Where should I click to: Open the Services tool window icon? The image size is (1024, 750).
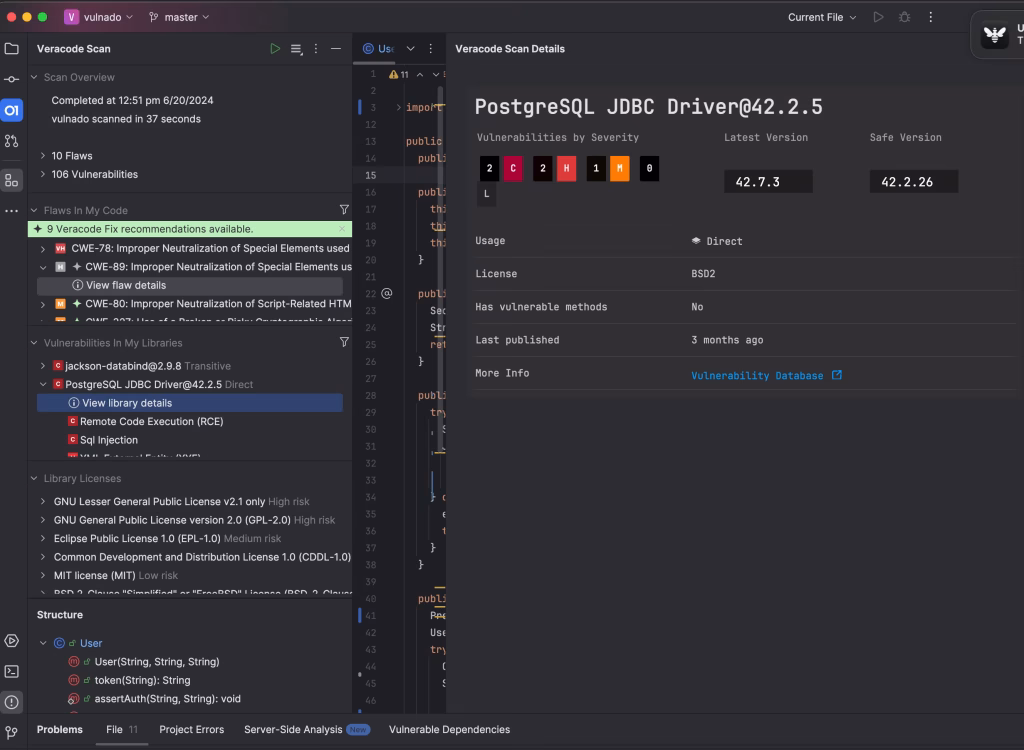[x=12, y=641]
